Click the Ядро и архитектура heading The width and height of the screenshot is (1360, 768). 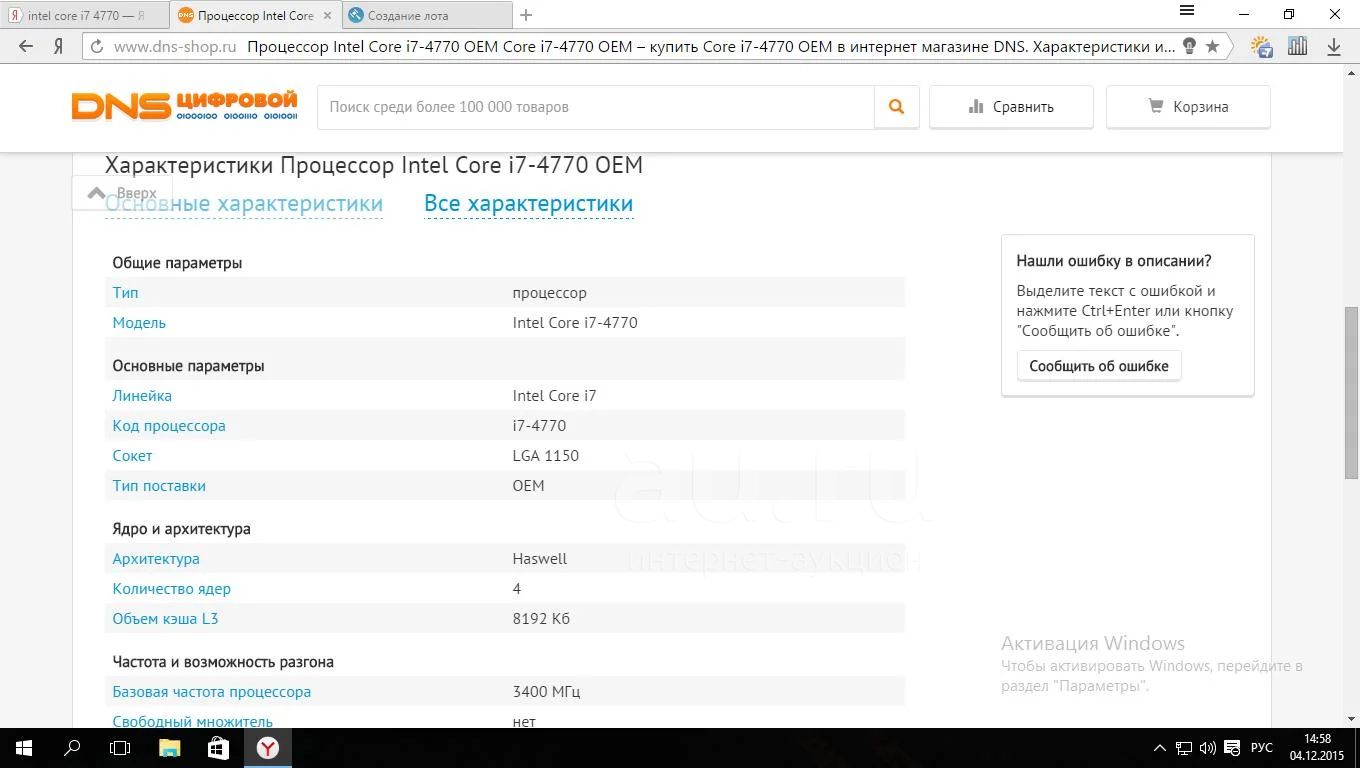point(181,529)
